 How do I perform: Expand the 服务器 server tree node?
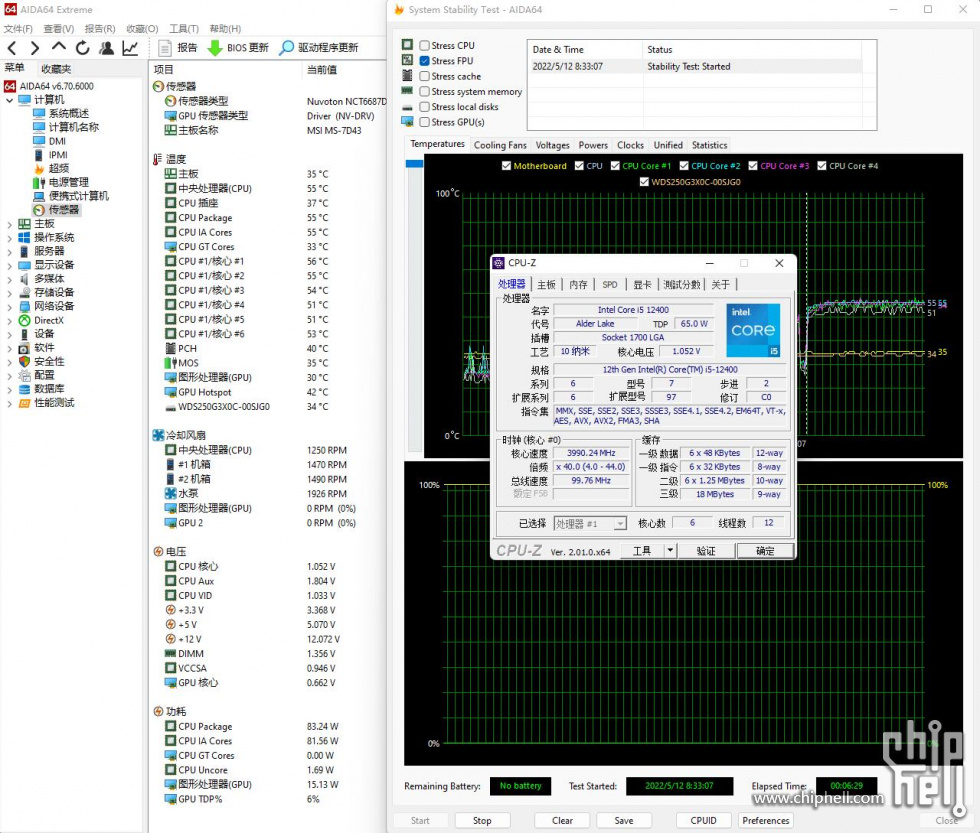point(9,251)
